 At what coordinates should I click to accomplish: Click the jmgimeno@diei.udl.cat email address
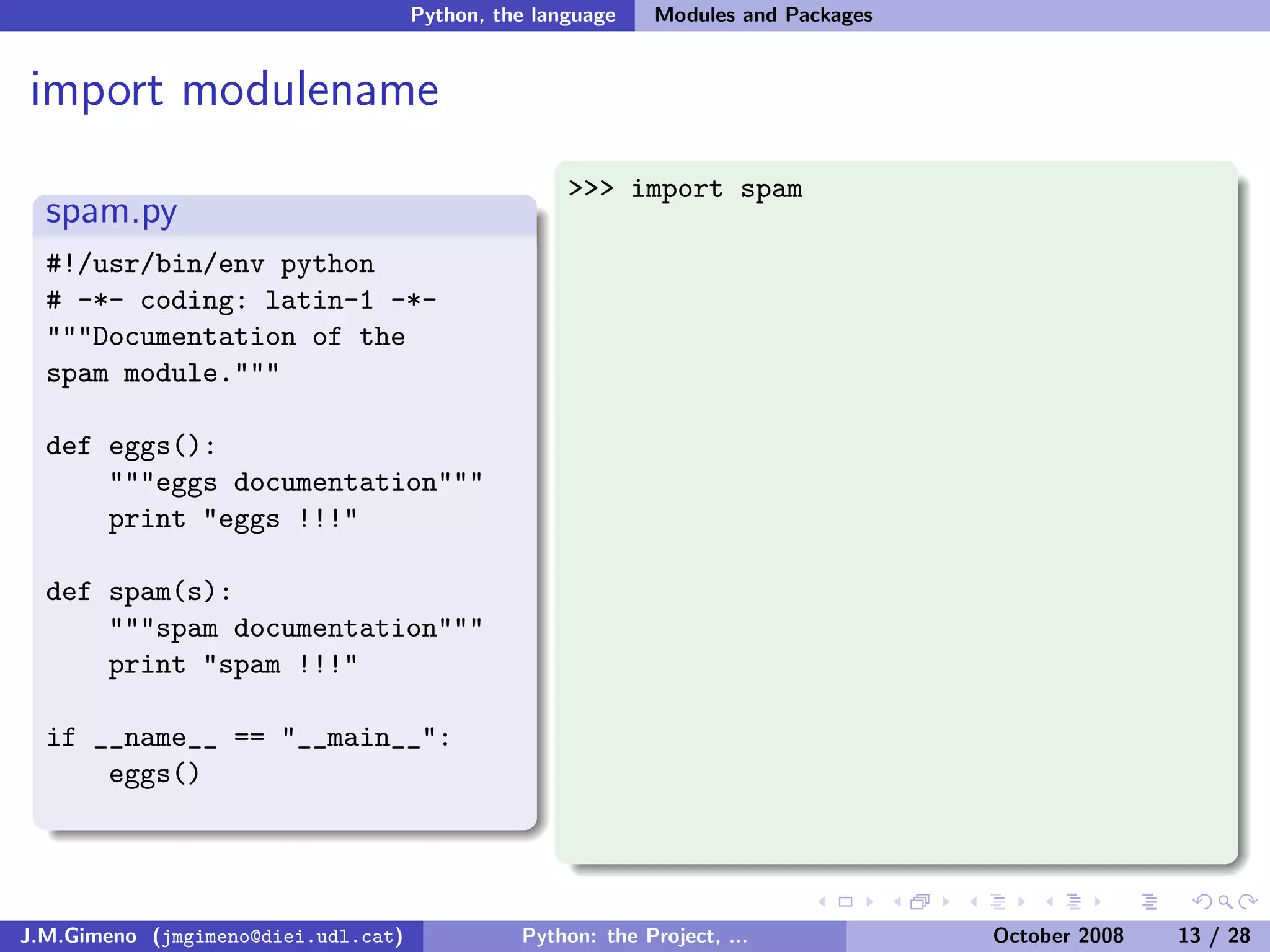[x=278, y=937]
